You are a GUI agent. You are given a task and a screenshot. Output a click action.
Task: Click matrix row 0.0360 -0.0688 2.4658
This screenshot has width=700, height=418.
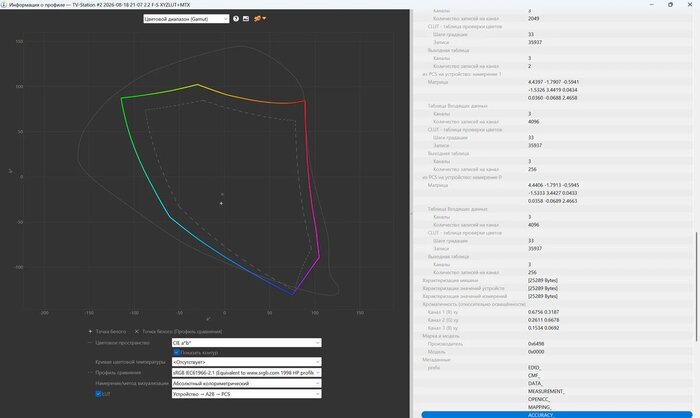[x=552, y=98]
